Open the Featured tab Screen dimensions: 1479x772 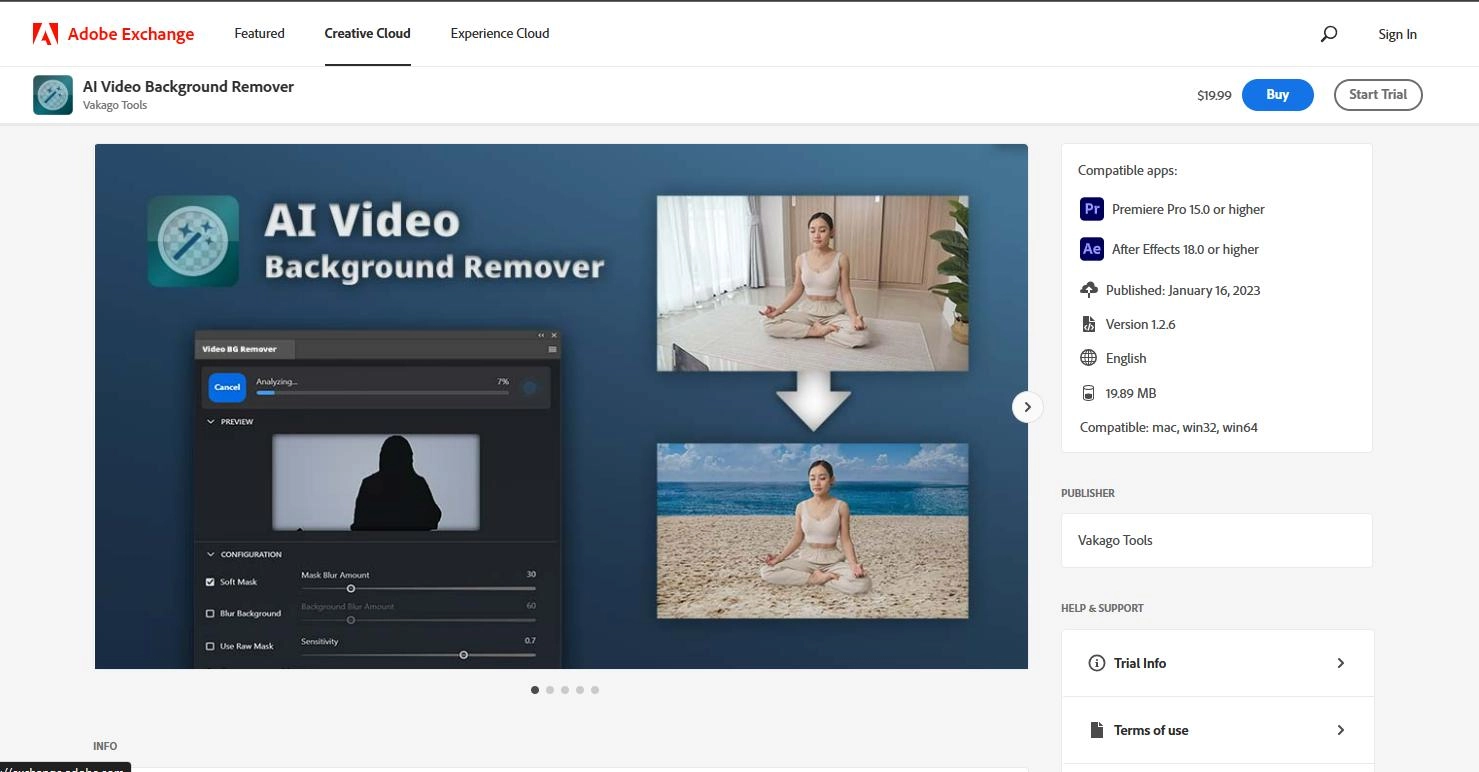(259, 33)
